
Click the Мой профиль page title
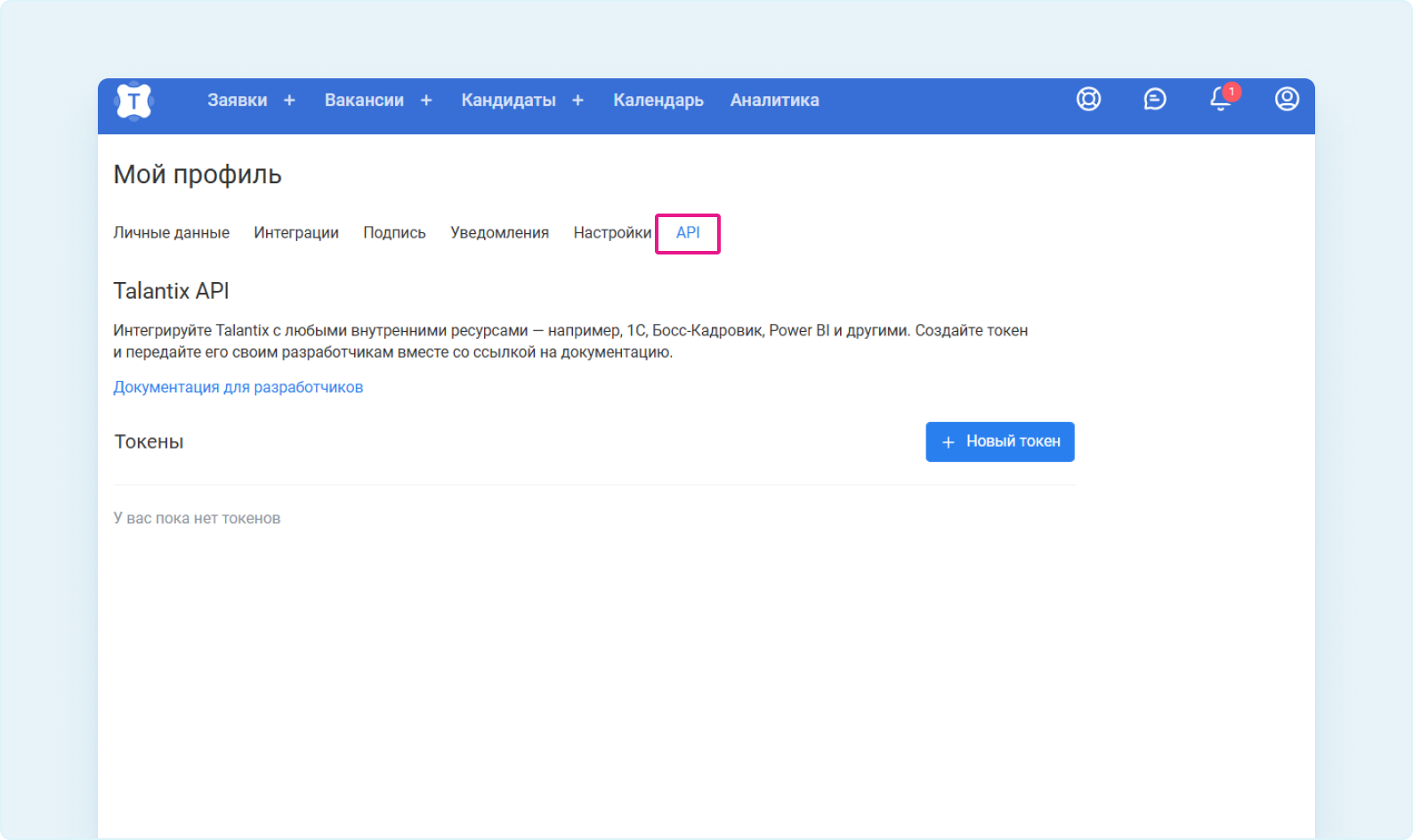pos(198,174)
